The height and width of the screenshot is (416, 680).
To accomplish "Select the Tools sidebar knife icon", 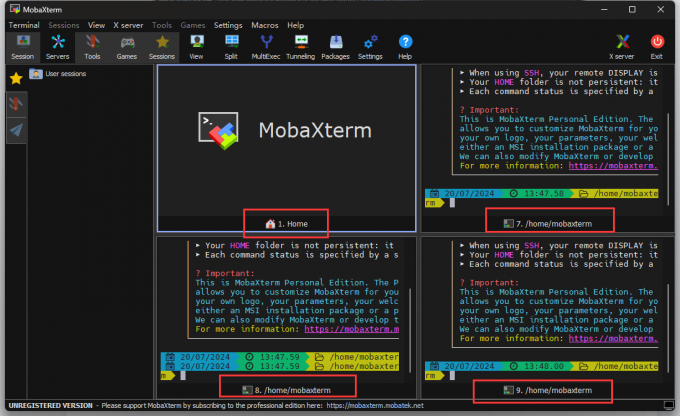I will (16, 105).
